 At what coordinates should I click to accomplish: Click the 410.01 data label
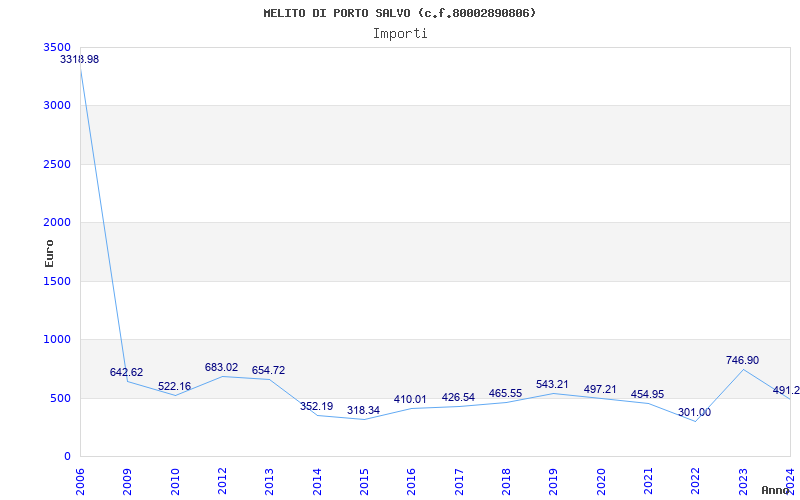pyautogui.click(x=410, y=399)
